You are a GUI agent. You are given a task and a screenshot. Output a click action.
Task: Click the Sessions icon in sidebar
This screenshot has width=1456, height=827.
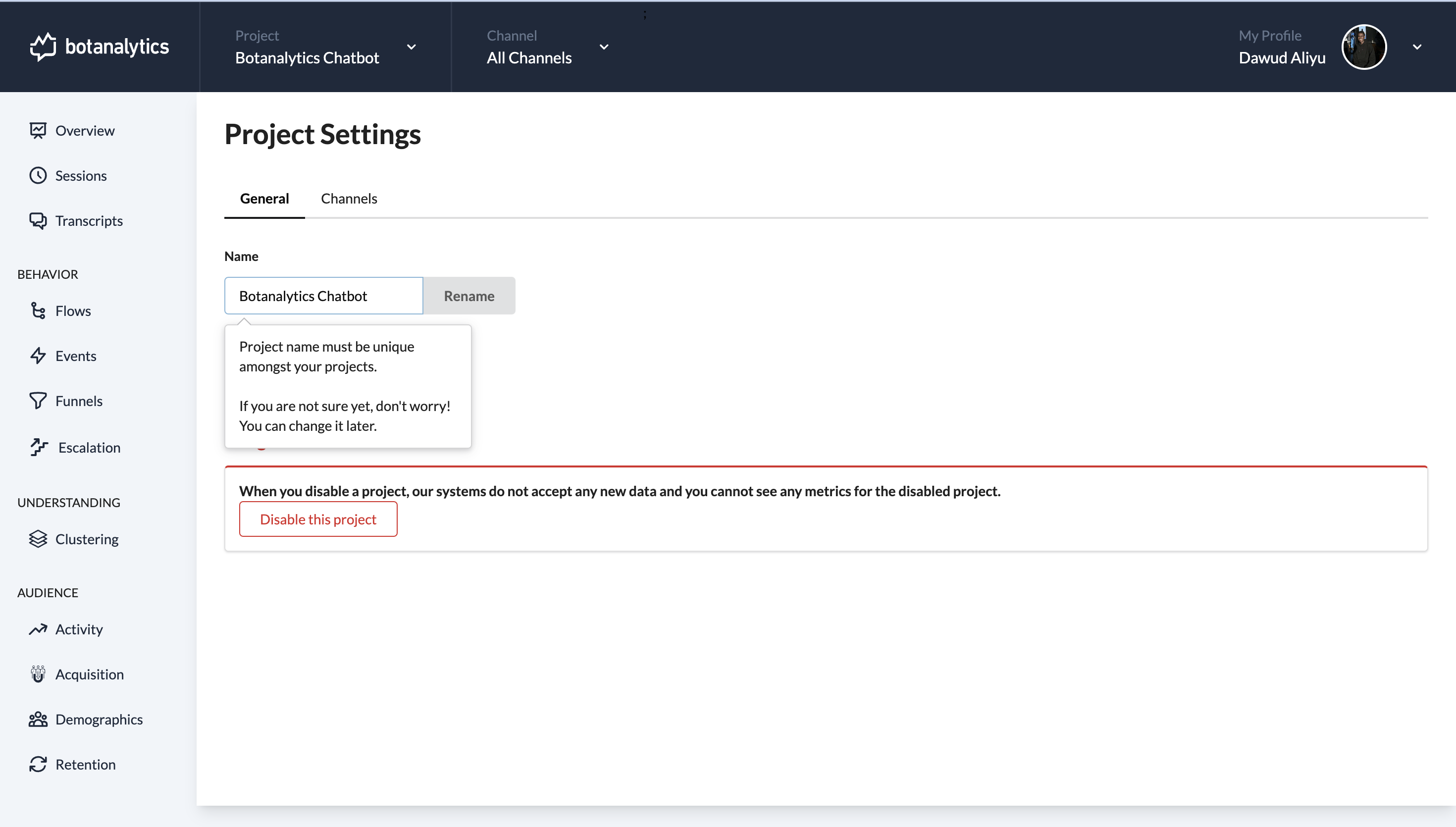(37, 175)
